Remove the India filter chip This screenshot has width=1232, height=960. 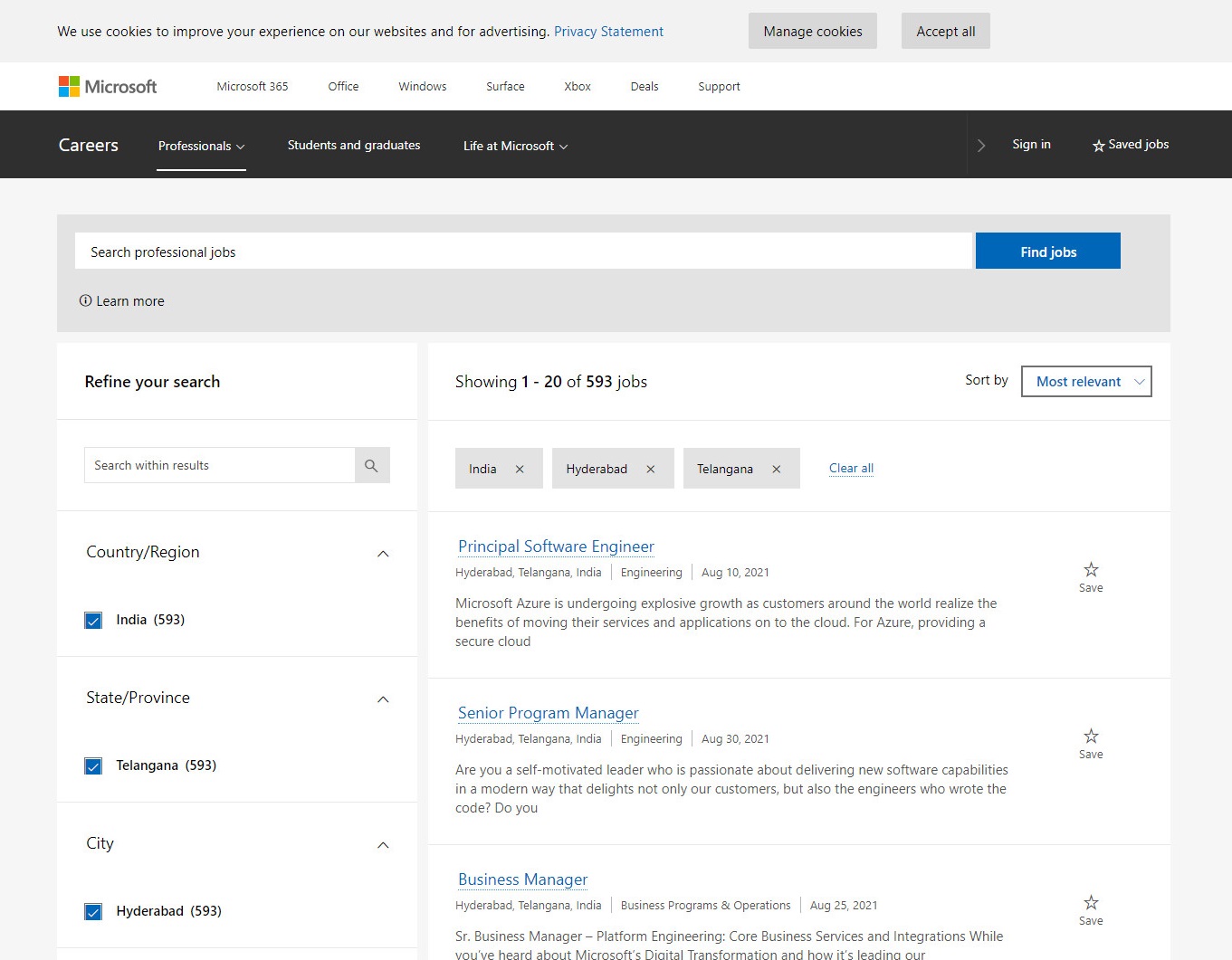[520, 469]
